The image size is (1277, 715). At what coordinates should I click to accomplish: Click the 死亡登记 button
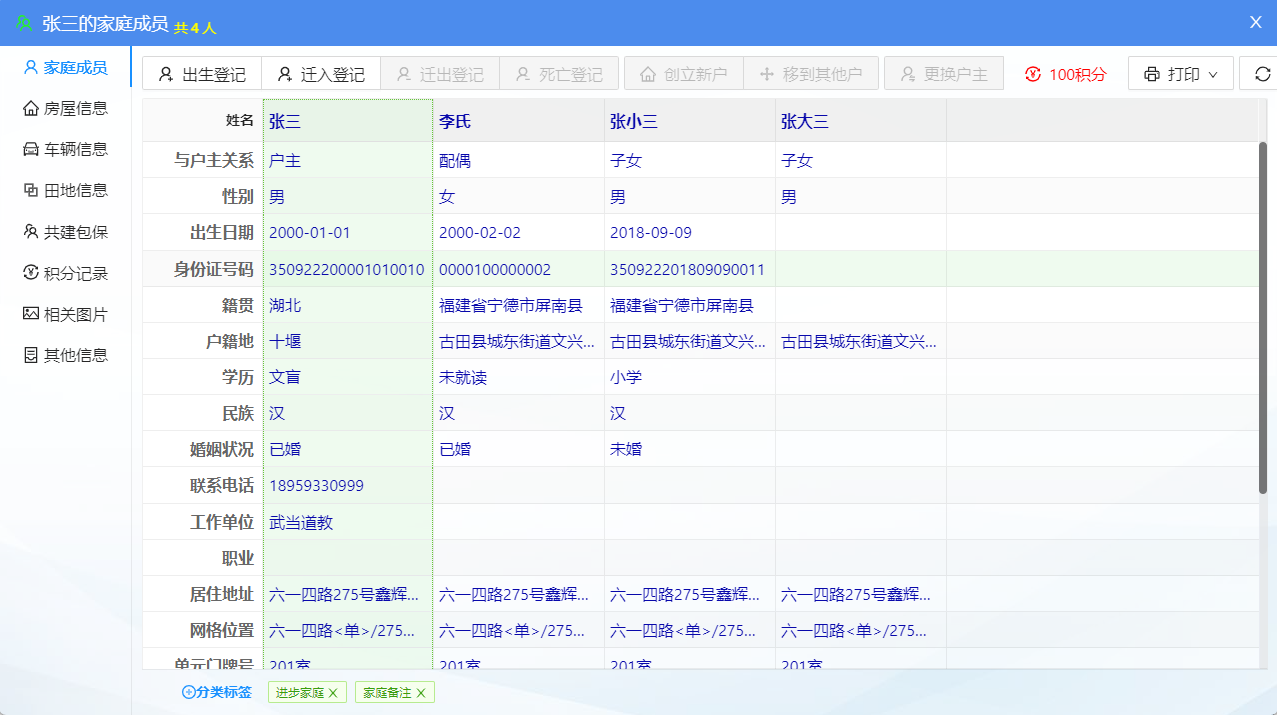tap(559, 74)
